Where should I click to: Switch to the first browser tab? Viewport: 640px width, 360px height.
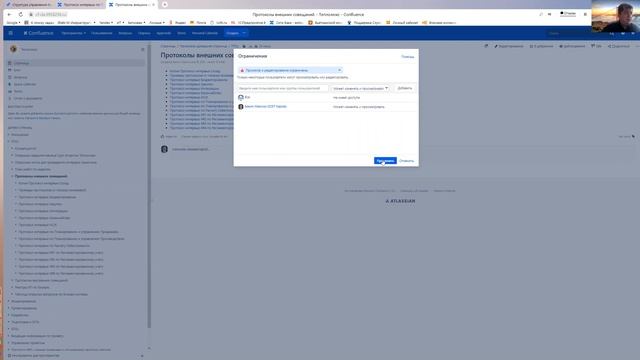point(29,4)
